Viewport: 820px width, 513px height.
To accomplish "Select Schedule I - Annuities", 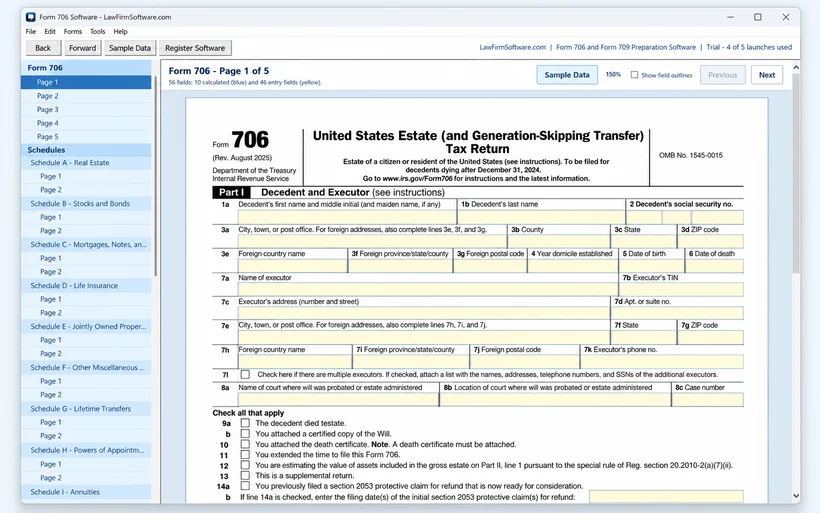I will [x=86, y=492].
